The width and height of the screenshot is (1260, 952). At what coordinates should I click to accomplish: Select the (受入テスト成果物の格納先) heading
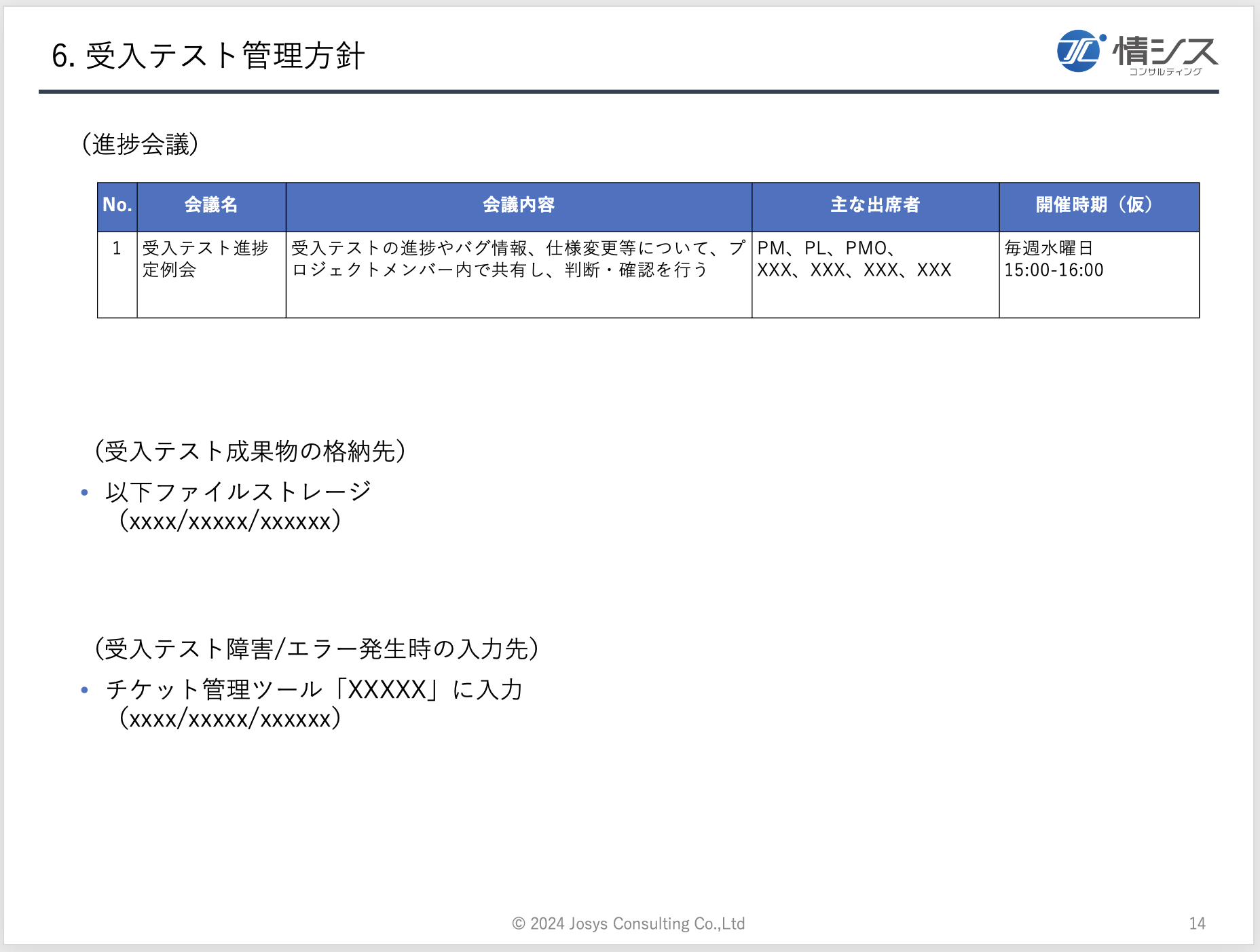251,451
